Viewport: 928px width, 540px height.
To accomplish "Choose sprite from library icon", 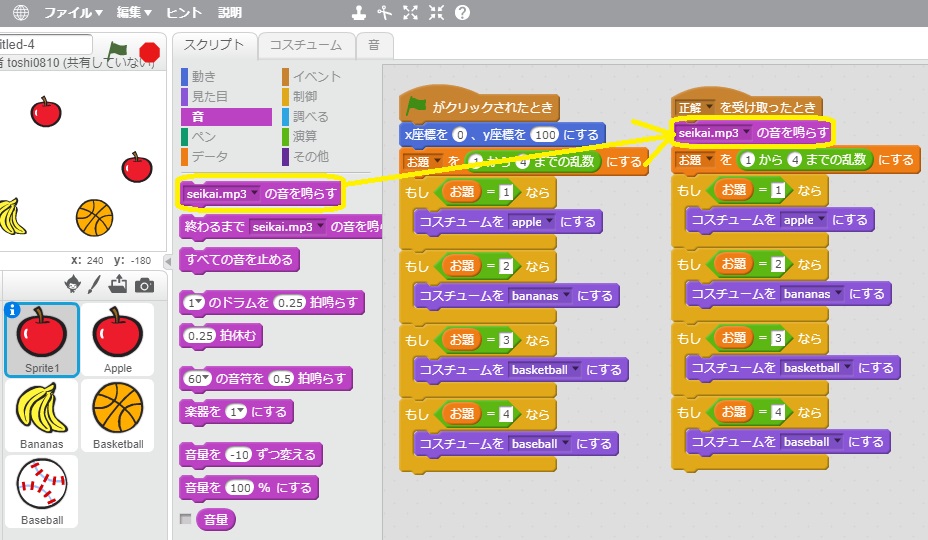I will [73, 285].
